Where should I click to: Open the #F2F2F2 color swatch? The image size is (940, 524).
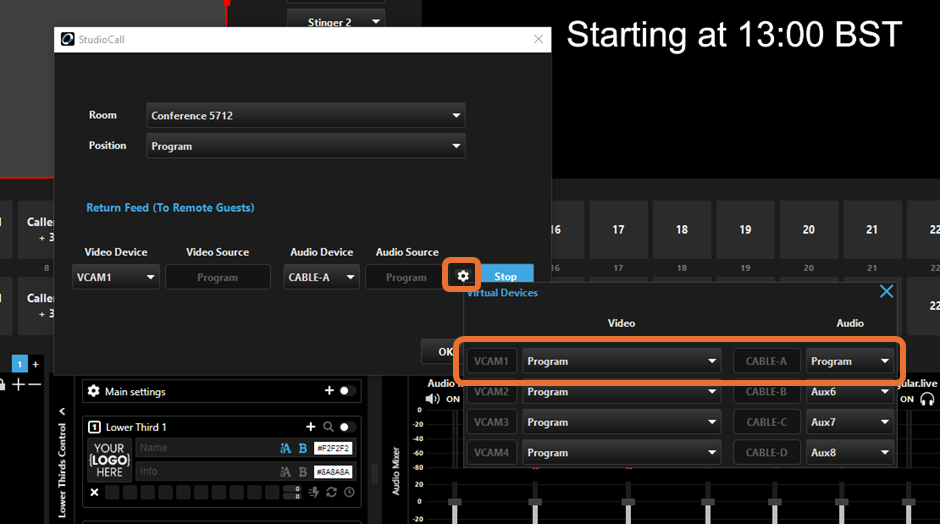click(x=333, y=448)
